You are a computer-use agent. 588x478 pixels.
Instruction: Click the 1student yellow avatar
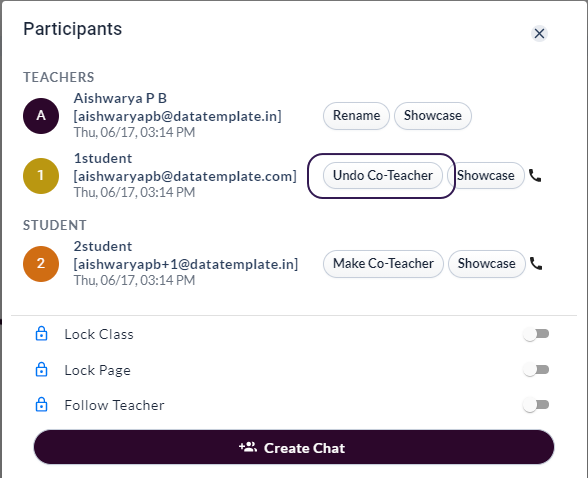(41, 176)
